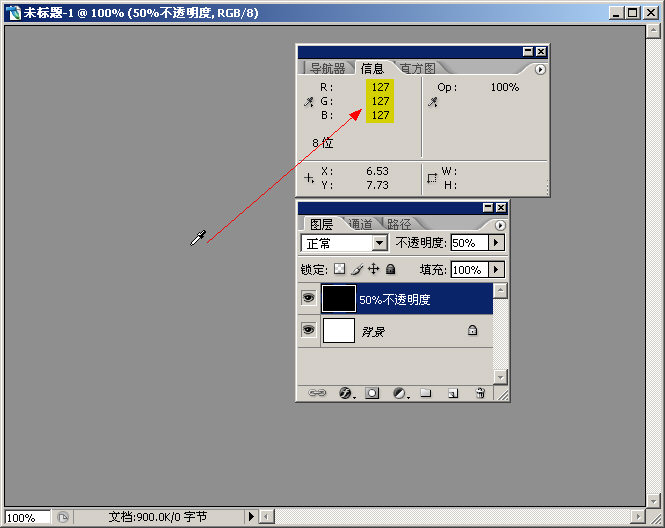Open the Info panel flyout menu
Image resolution: width=665 pixels, height=528 pixels.
coord(540,69)
